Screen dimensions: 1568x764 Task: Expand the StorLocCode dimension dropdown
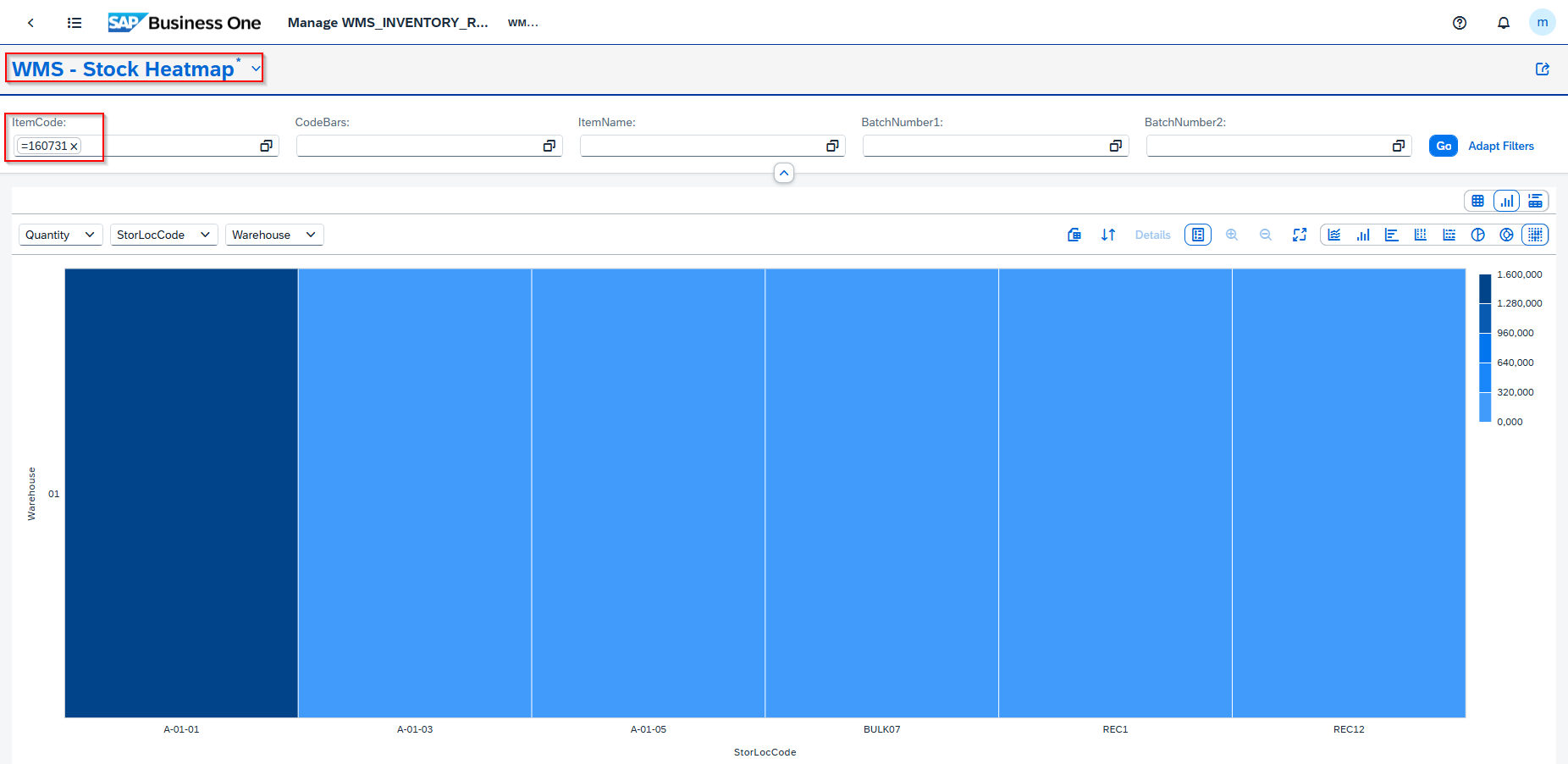pyautogui.click(x=163, y=235)
